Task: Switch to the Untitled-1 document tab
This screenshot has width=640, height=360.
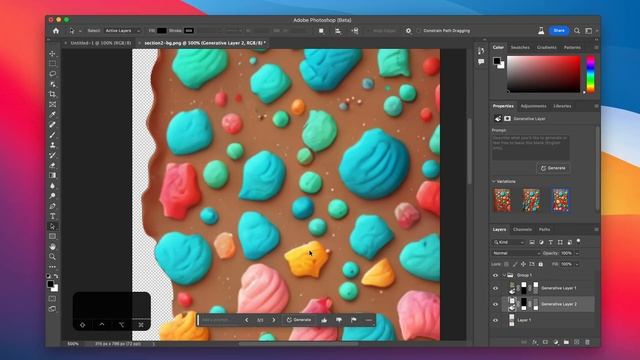Action: [100, 43]
